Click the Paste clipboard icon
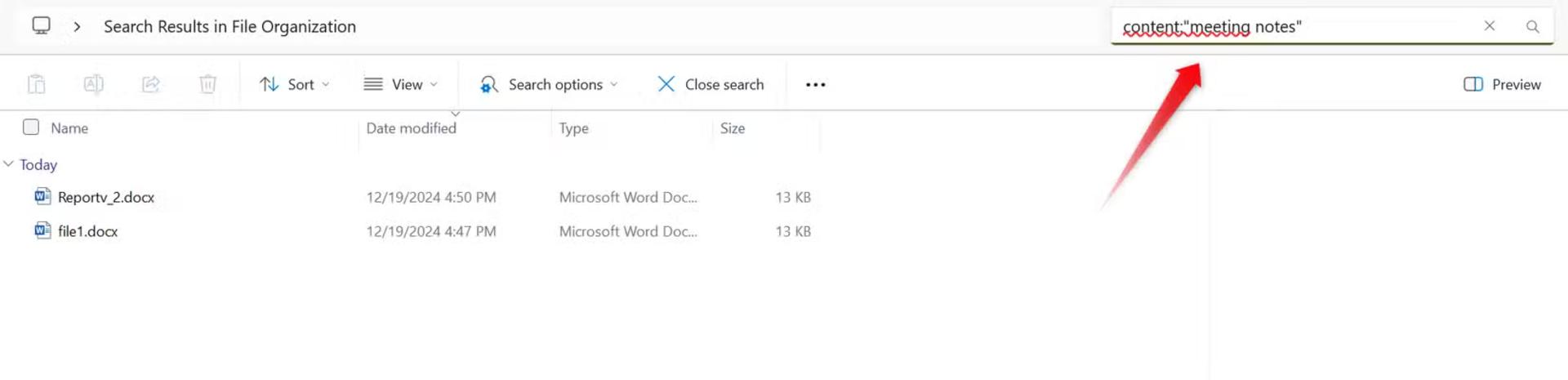 [x=36, y=84]
